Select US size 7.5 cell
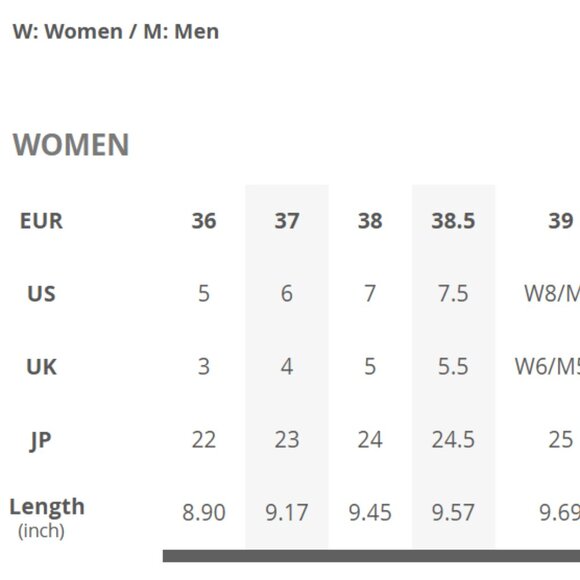The image size is (580, 580). click(x=453, y=294)
